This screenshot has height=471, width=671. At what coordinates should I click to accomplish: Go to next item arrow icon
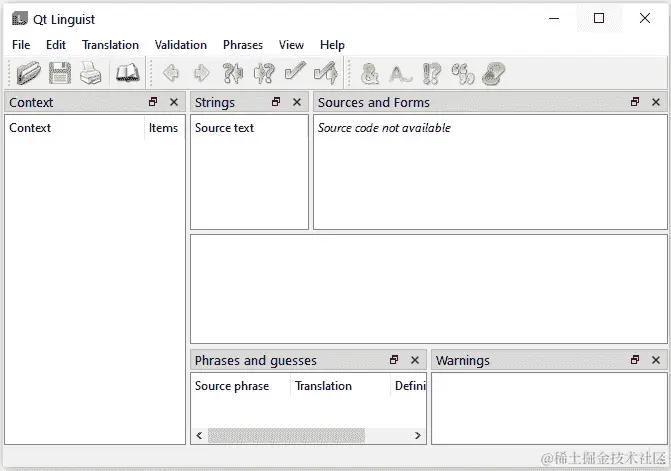[202, 73]
